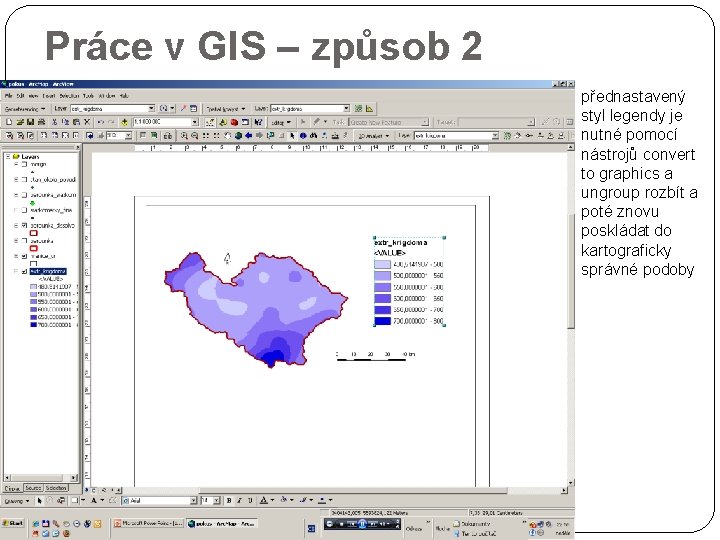Toggle the checked extr_krigdoma layer checkbox
Image resolution: width=720 pixels, height=540 pixels.
coord(24,271)
